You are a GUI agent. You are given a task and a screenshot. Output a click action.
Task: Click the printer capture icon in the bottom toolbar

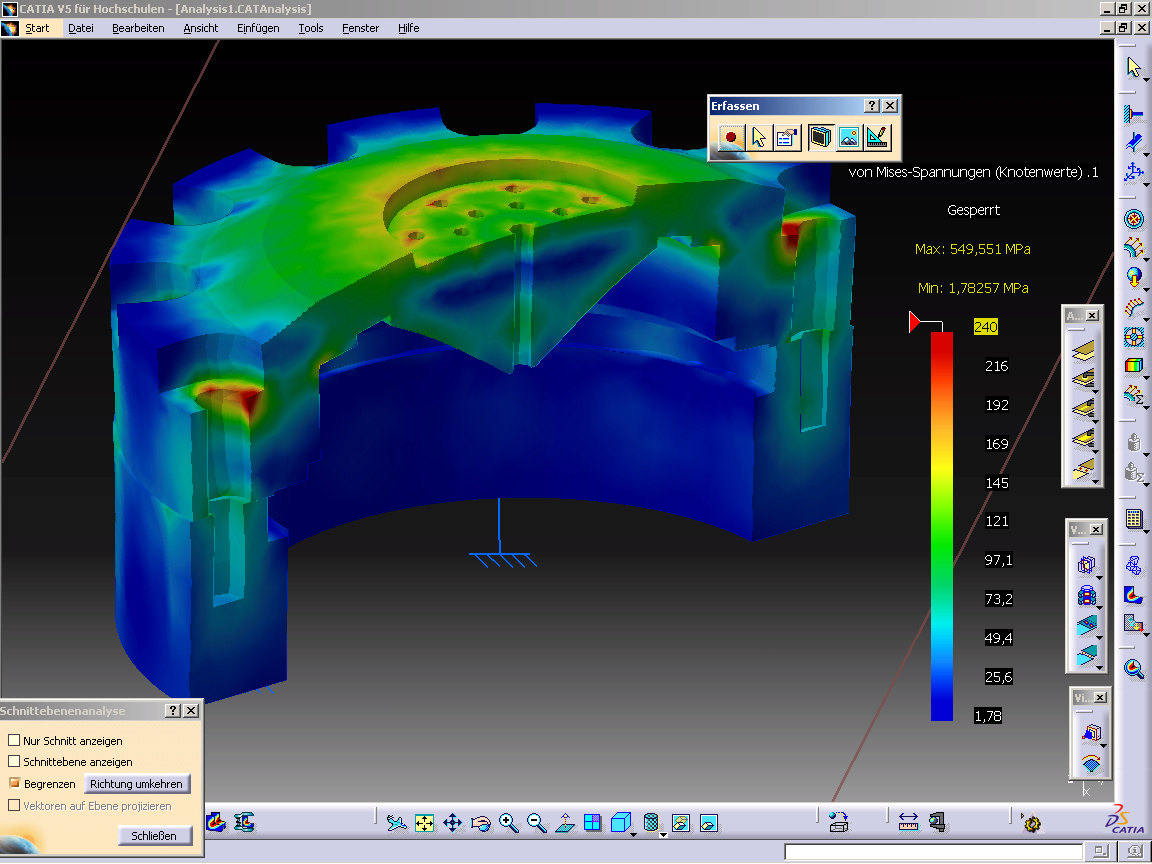tap(838, 823)
